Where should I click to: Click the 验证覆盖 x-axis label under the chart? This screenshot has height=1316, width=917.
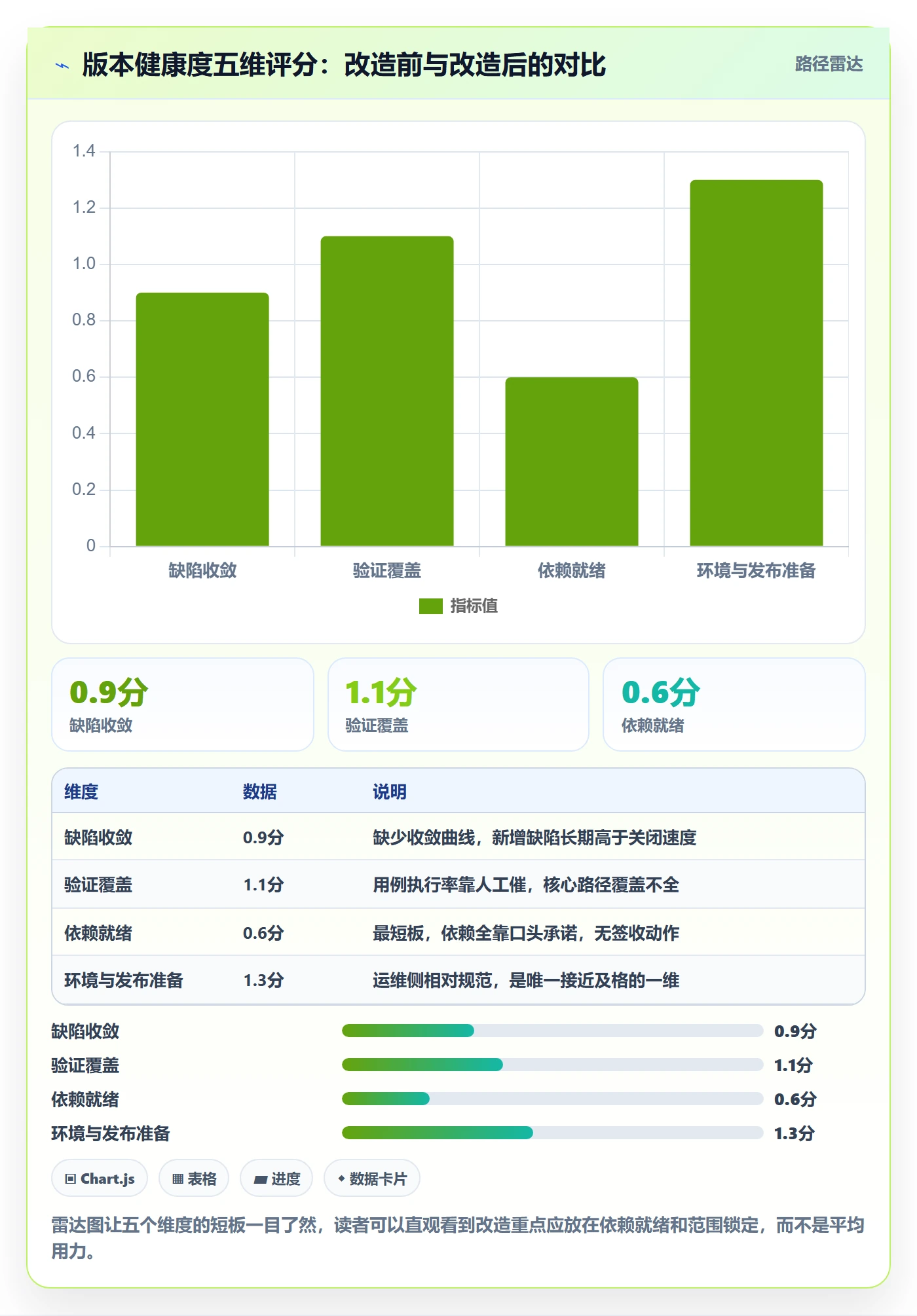pyautogui.click(x=387, y=571)
